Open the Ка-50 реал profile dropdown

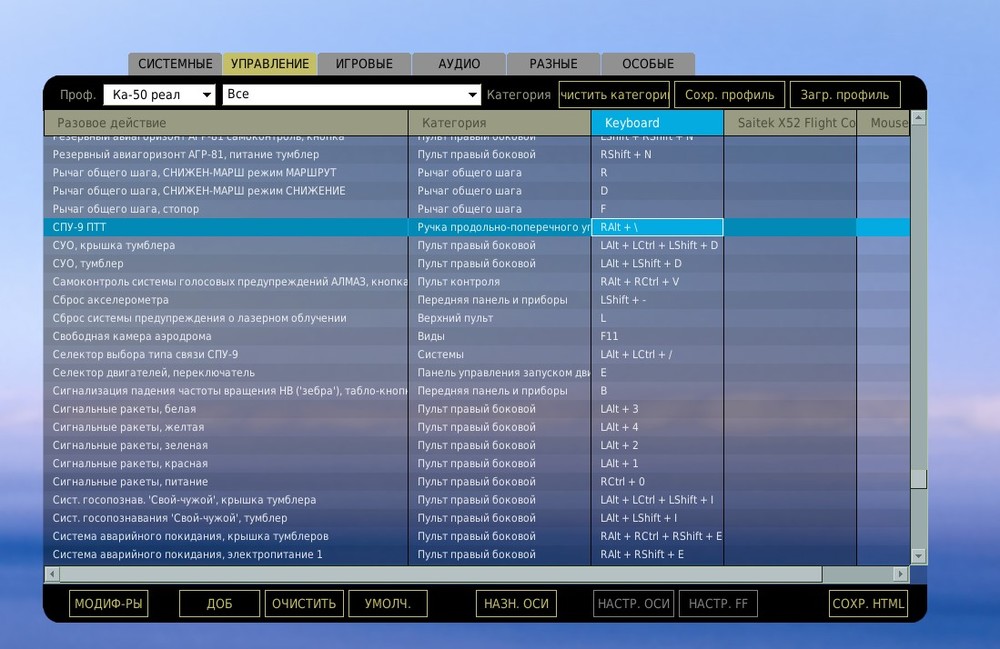tap(159, 93)
